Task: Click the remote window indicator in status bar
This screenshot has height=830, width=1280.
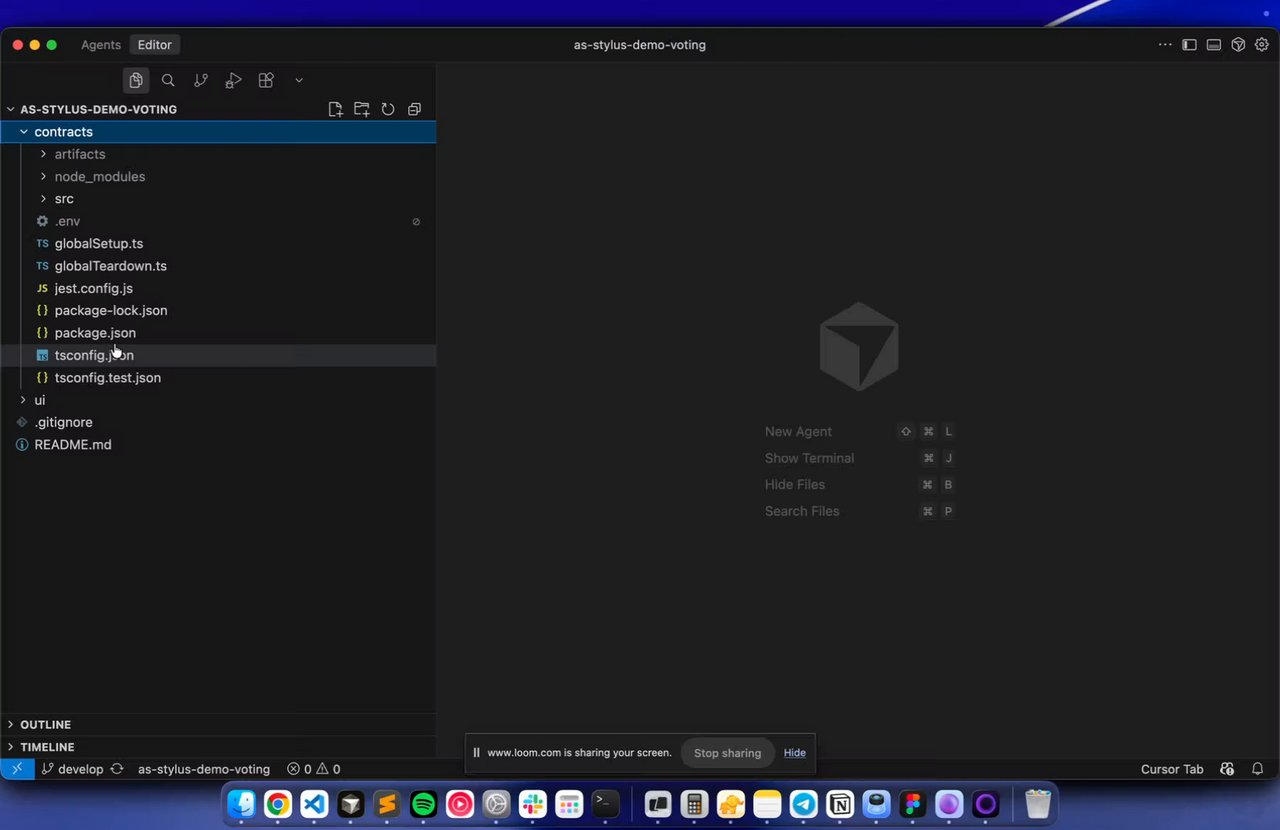Action: click(x=17, y=769)
